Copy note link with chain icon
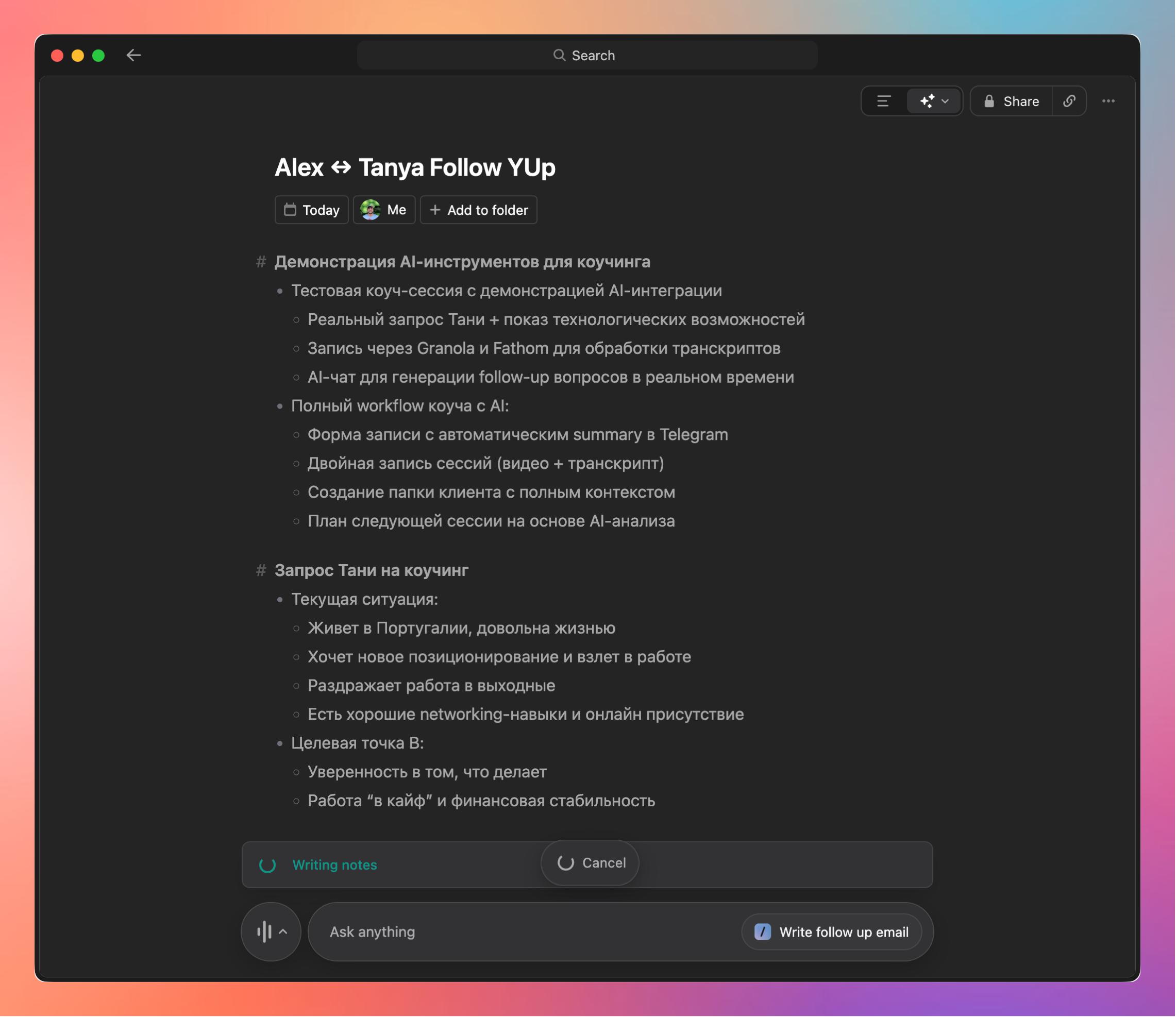The width and height of the screenshot is (1176, 1017). click(1069, 101)
